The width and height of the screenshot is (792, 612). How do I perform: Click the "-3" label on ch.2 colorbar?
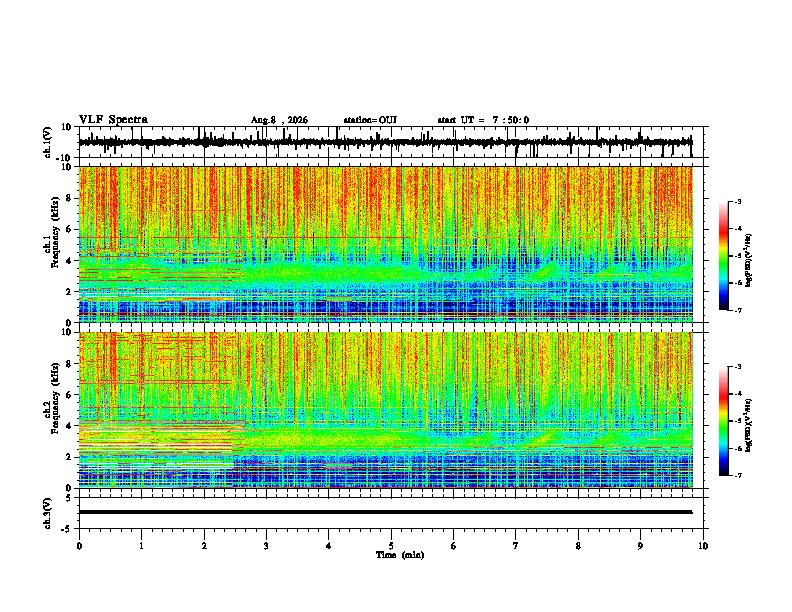pos(738,367)
